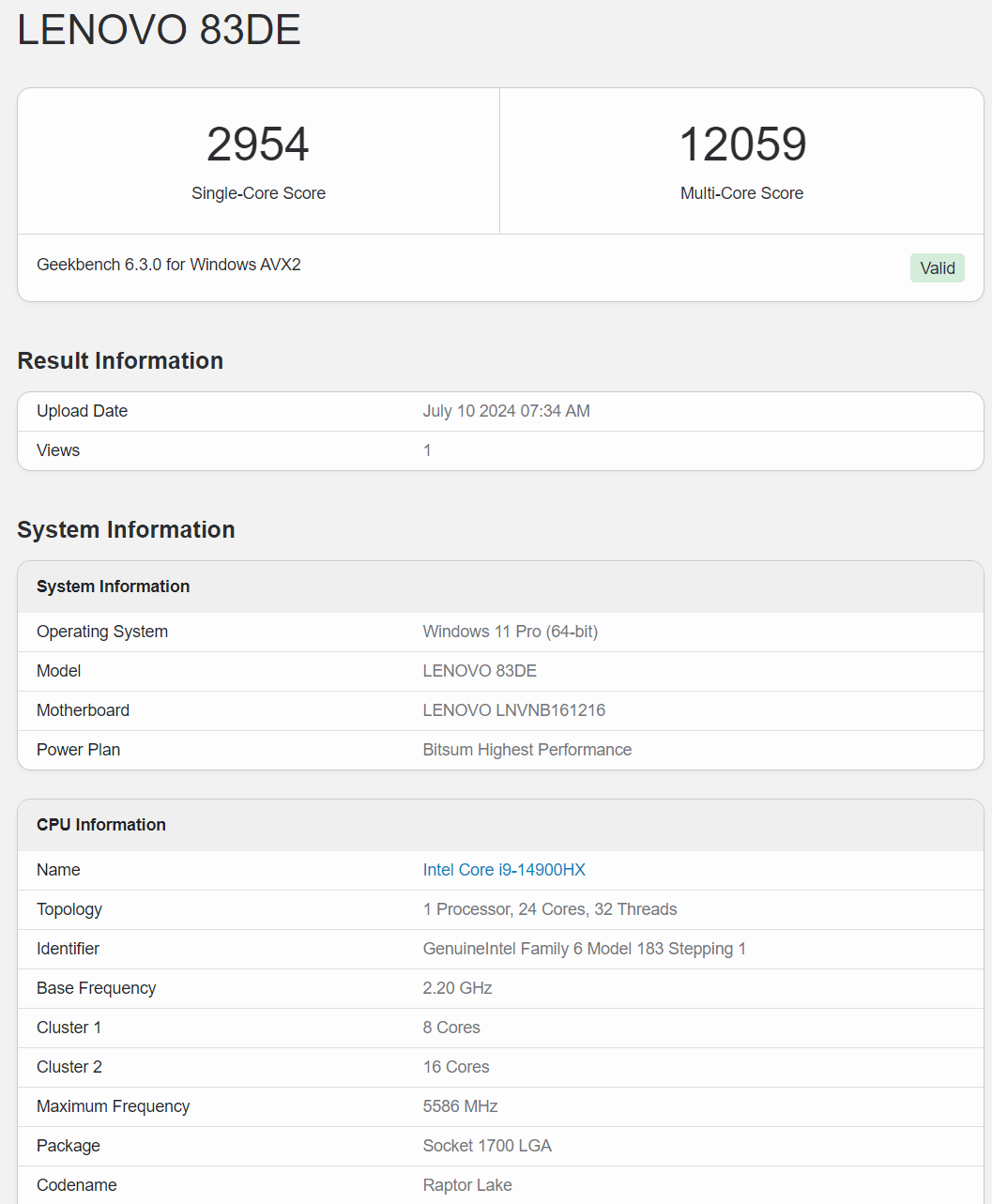Select the Bitsum Highest Performance value
992x1204 pixels.
pos(527,750)
